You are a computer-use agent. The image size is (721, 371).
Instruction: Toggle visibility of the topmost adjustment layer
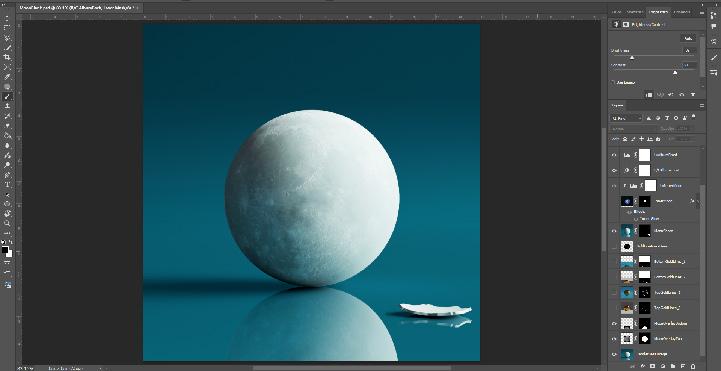coord(614,155)
